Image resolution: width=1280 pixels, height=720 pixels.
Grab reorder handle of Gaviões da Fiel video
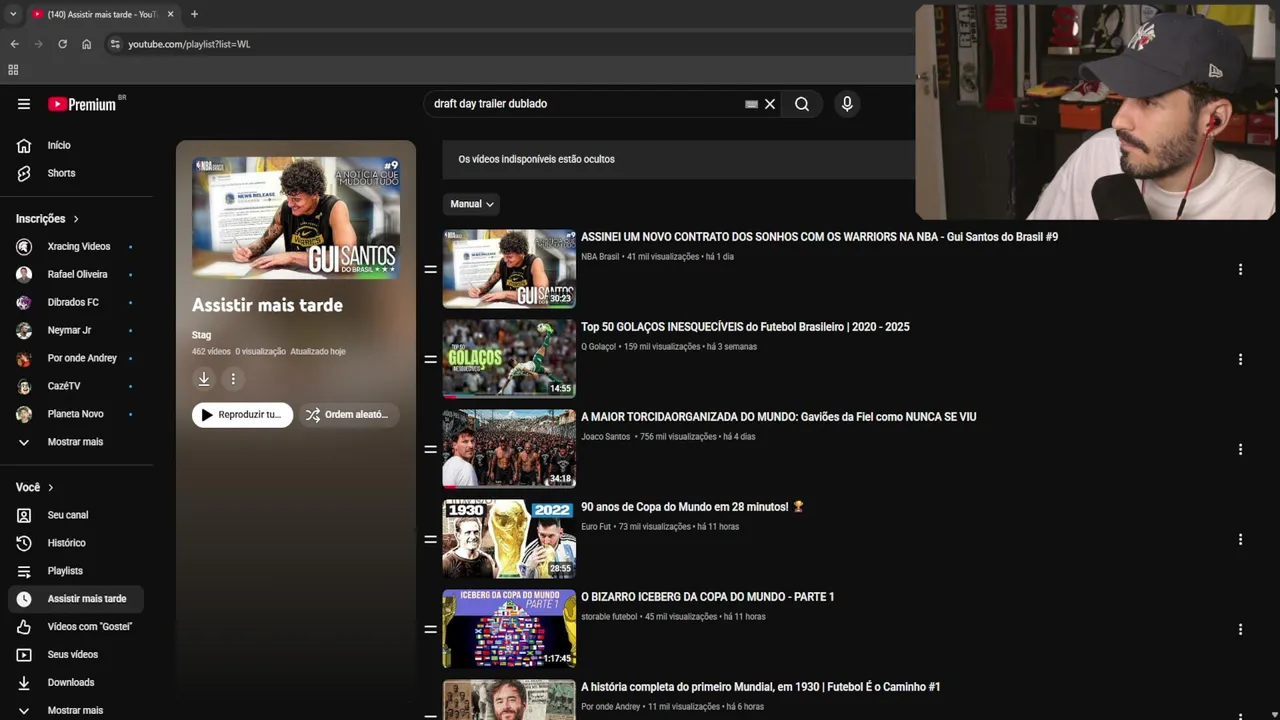pos(431,449)
